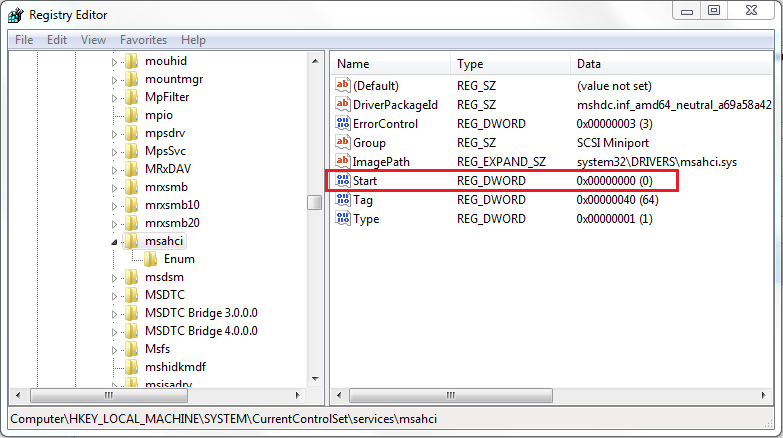This screenshot has height=438, width=783.
Task: Click the Registry Editor title bar icon
Action: (x=15, y=15)
